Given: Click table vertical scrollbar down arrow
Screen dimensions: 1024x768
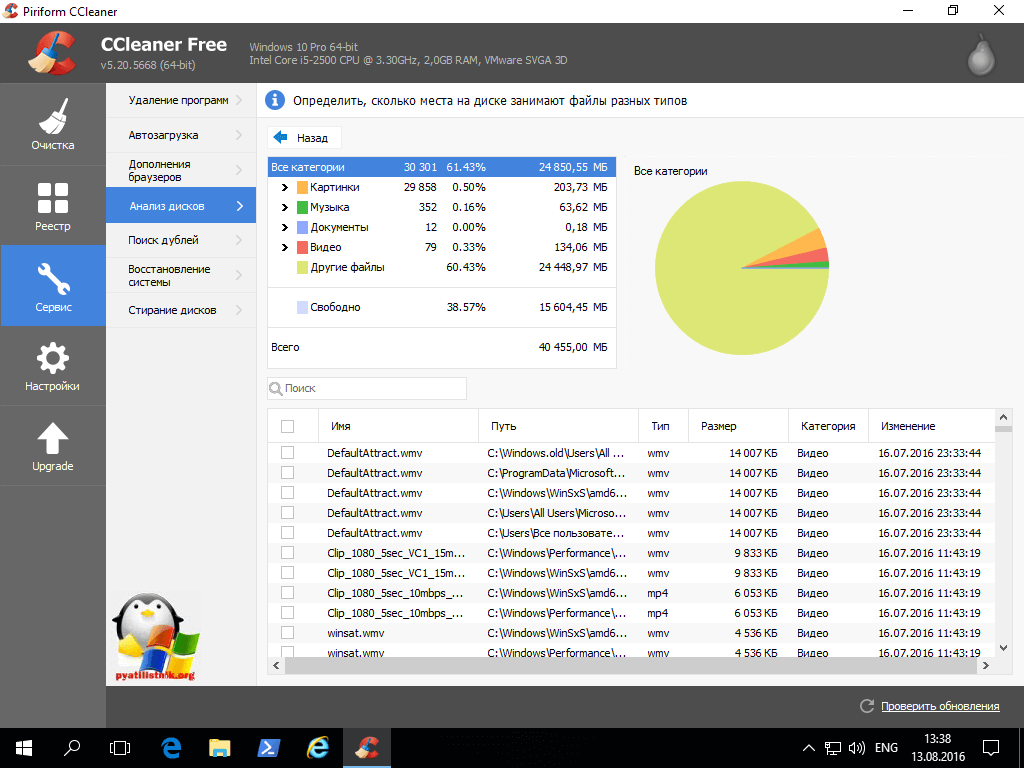Looking at the screenshot, I should [x=1004, y=648].
